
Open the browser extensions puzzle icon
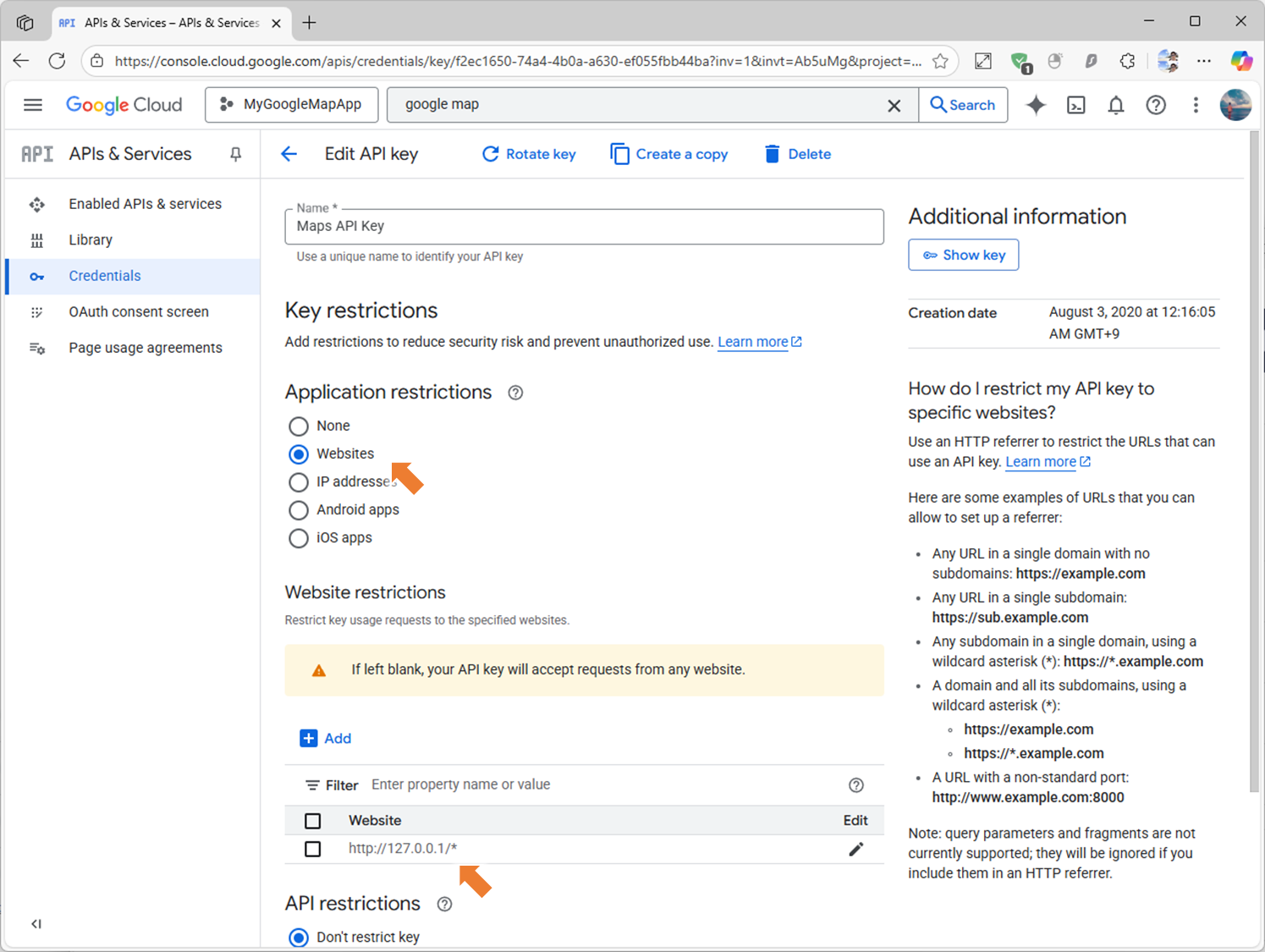coord(1127,61)
